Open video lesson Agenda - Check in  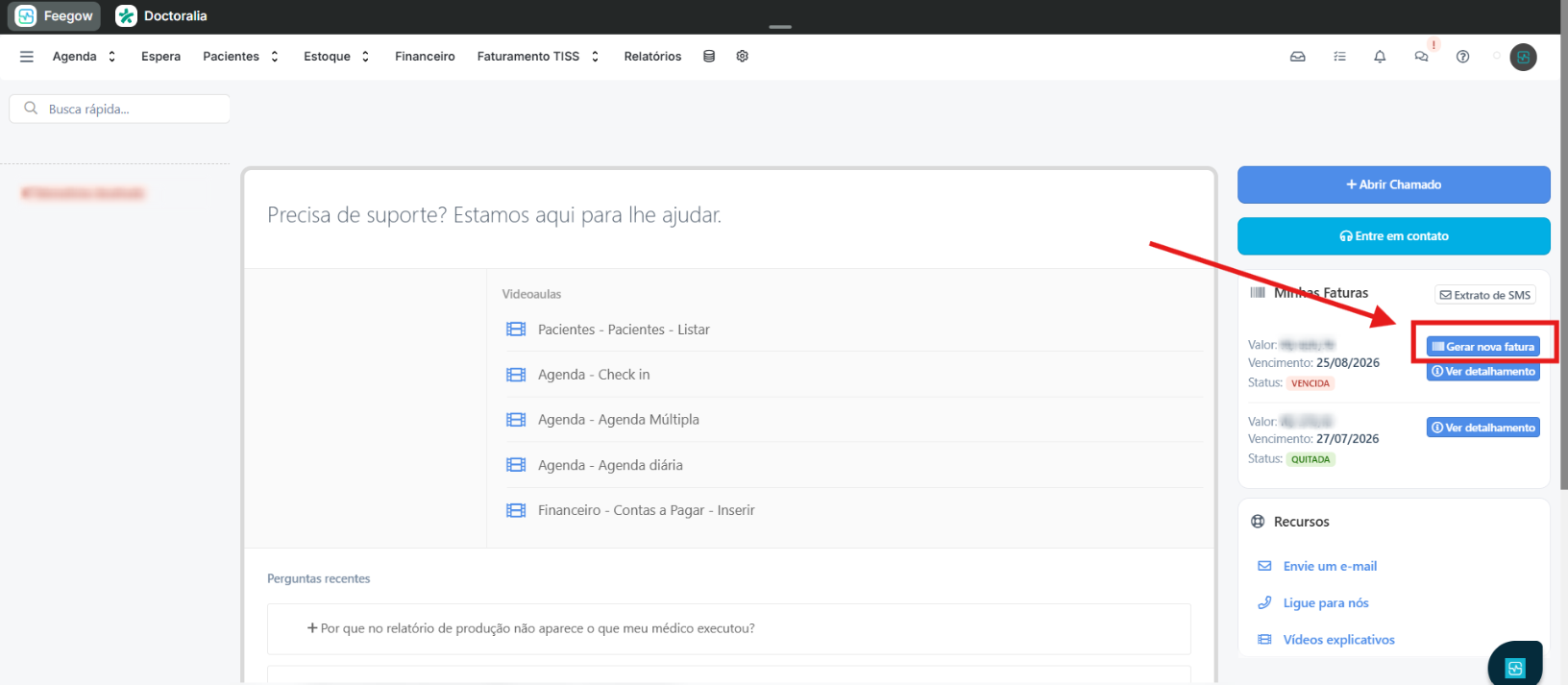tap(594, 375)
